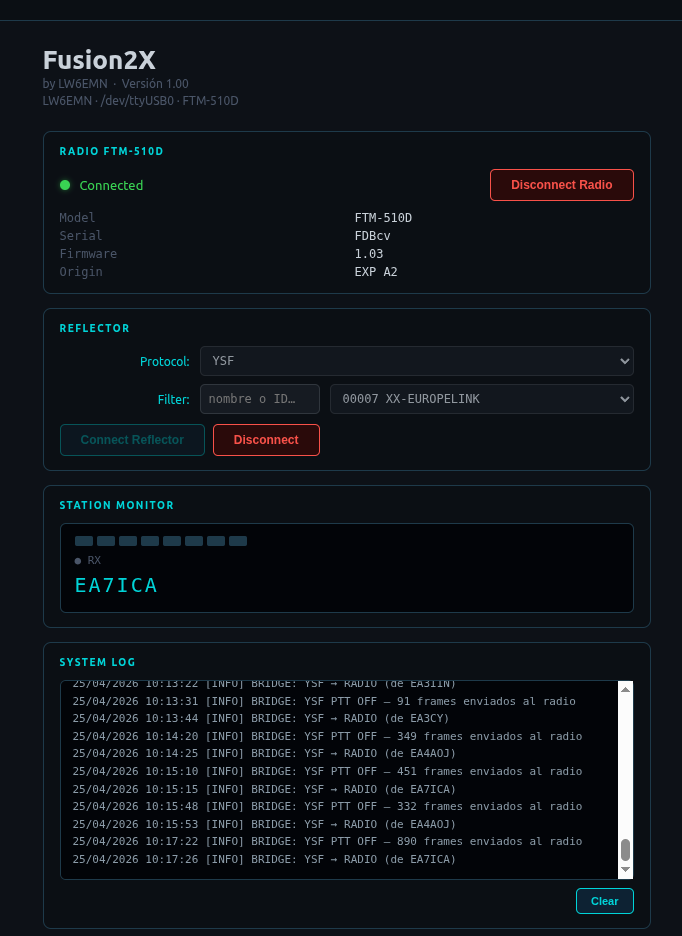Click the EA7ICA callsign in Station Monitor

point(116,586)
